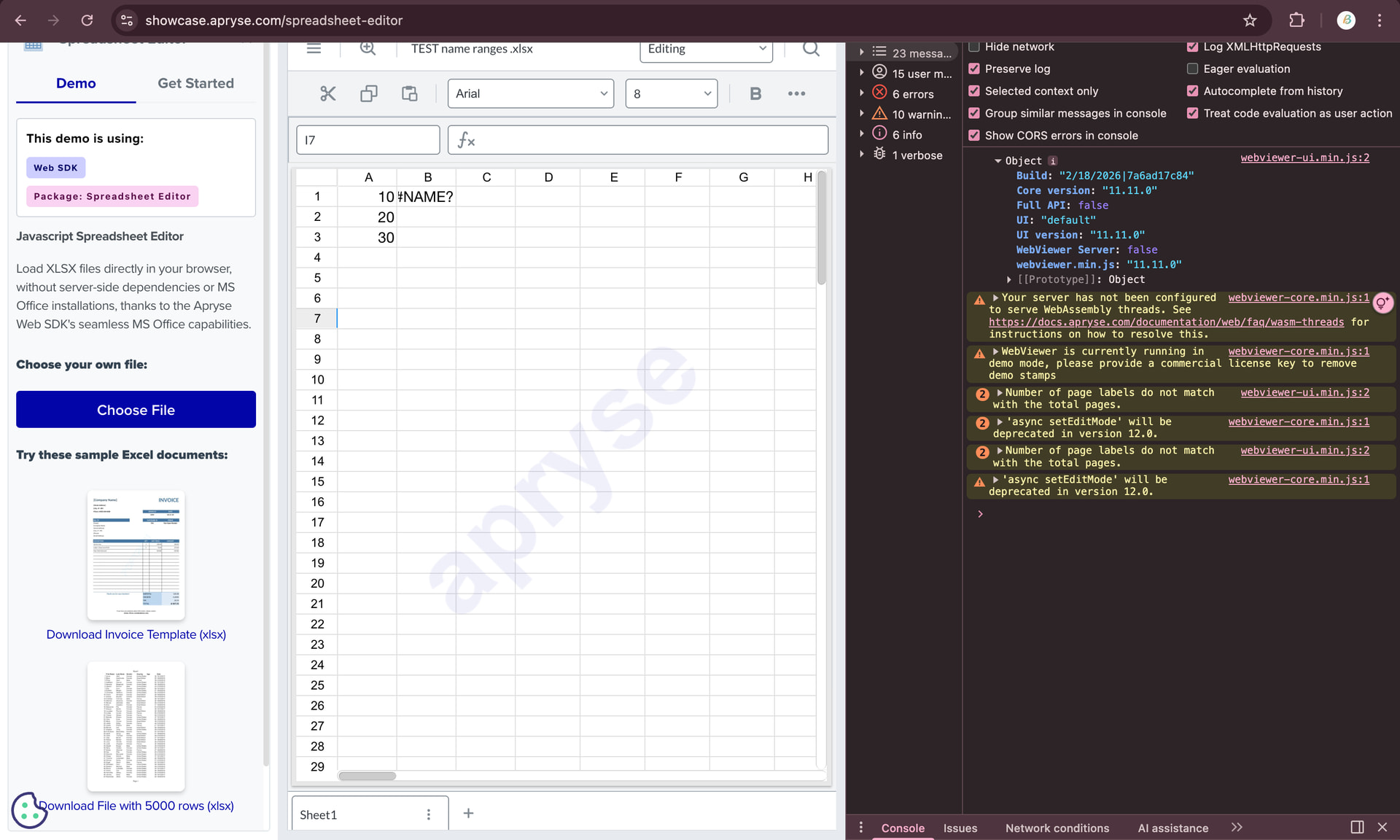Enable the Hide network checkbox
The image size is (1400, 840).
pos(974,47)
